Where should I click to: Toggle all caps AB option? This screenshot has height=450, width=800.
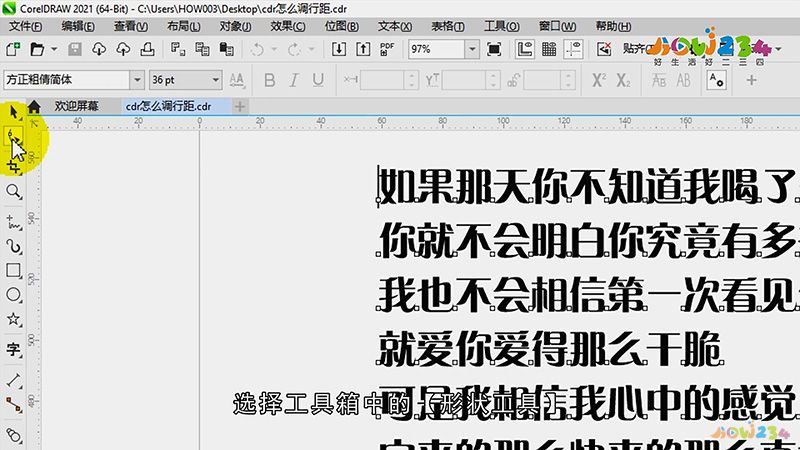coord(684,80)
